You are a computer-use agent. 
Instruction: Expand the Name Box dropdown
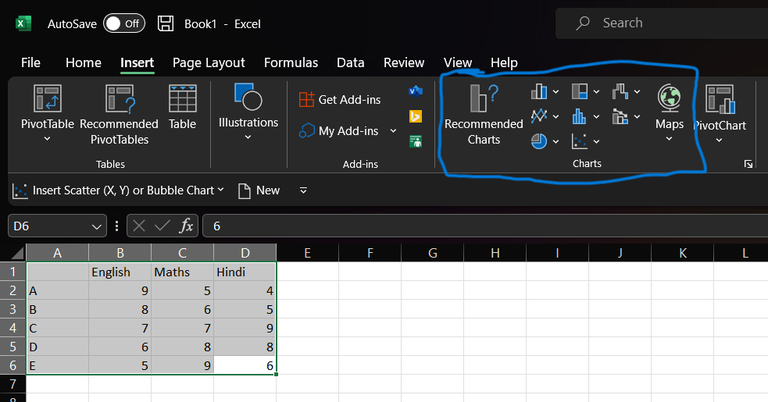(x=97, y=227)
